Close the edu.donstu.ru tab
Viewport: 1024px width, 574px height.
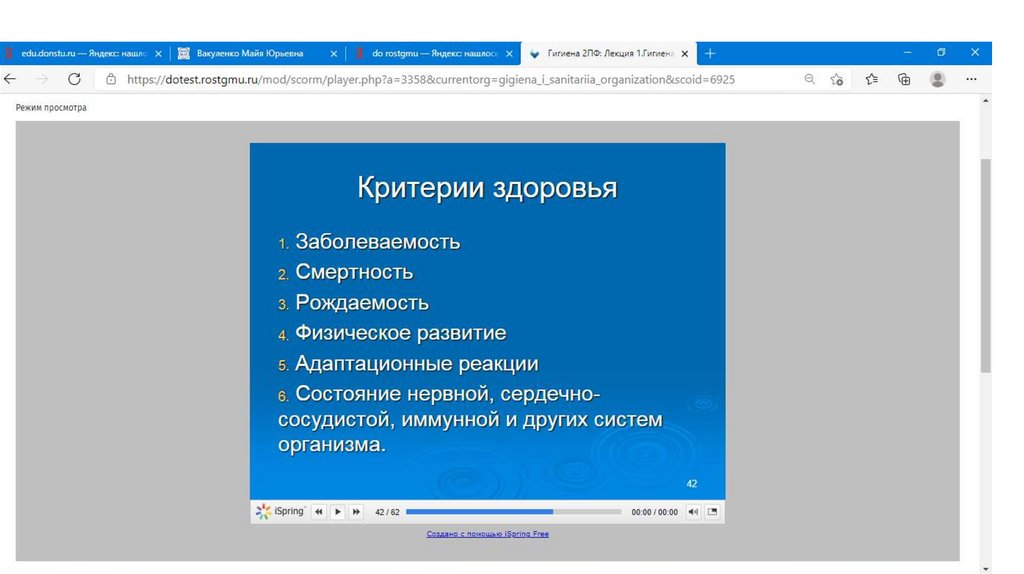(158, 54)
